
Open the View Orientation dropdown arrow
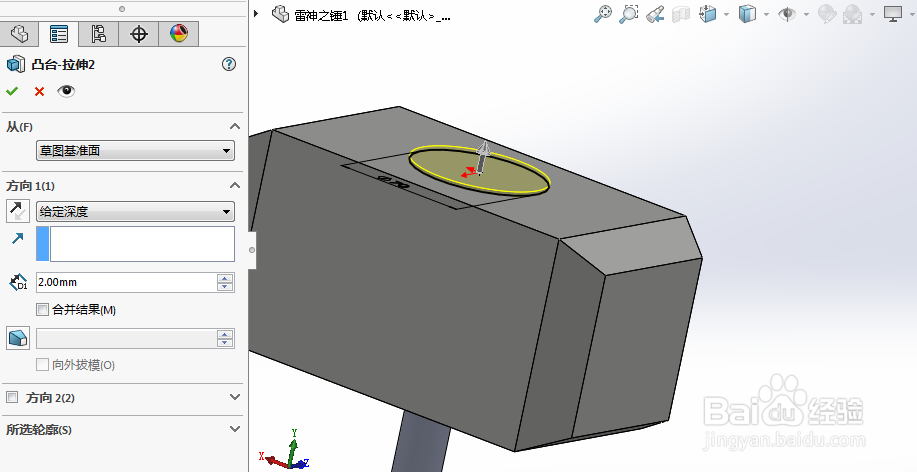pos(726,14)
